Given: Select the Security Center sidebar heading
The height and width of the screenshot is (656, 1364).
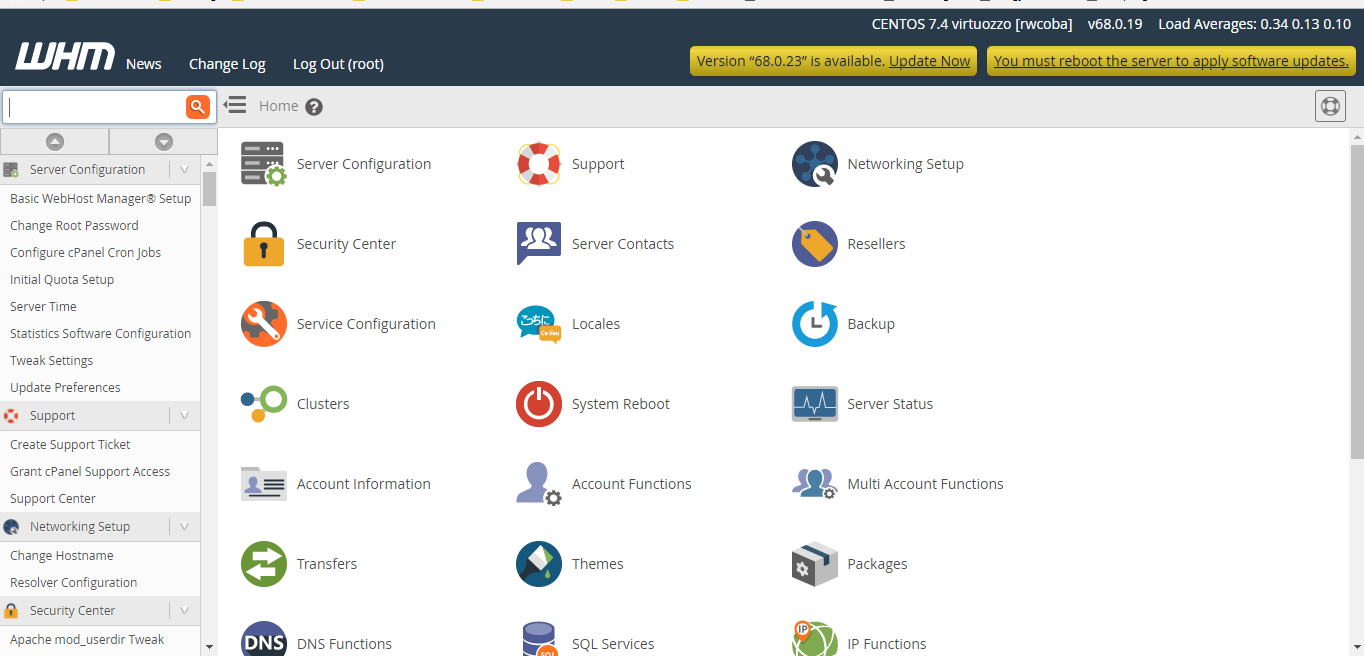Looking at the screenshot, I should 72,611.
